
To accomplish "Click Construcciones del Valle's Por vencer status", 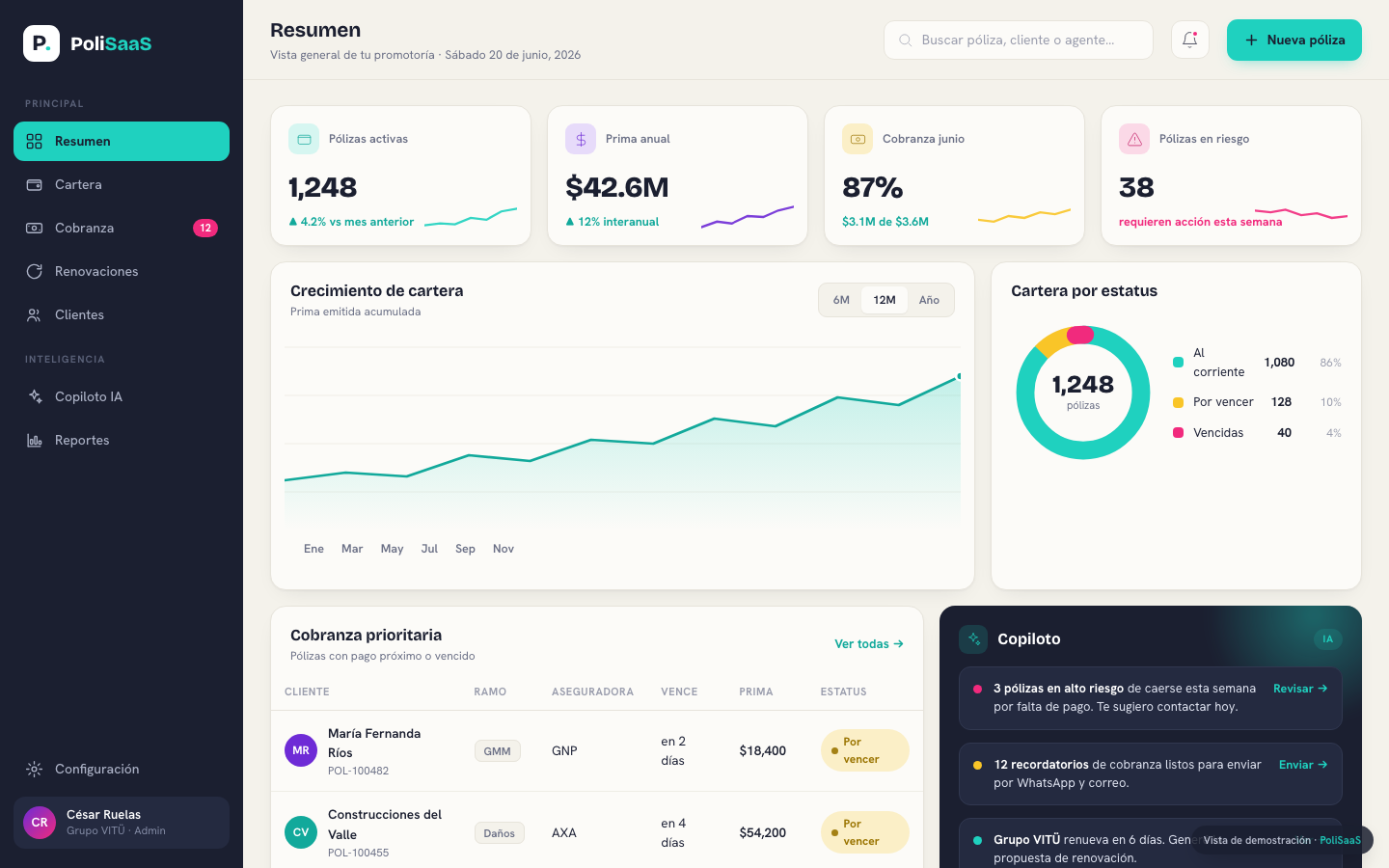I will point(865,832).
